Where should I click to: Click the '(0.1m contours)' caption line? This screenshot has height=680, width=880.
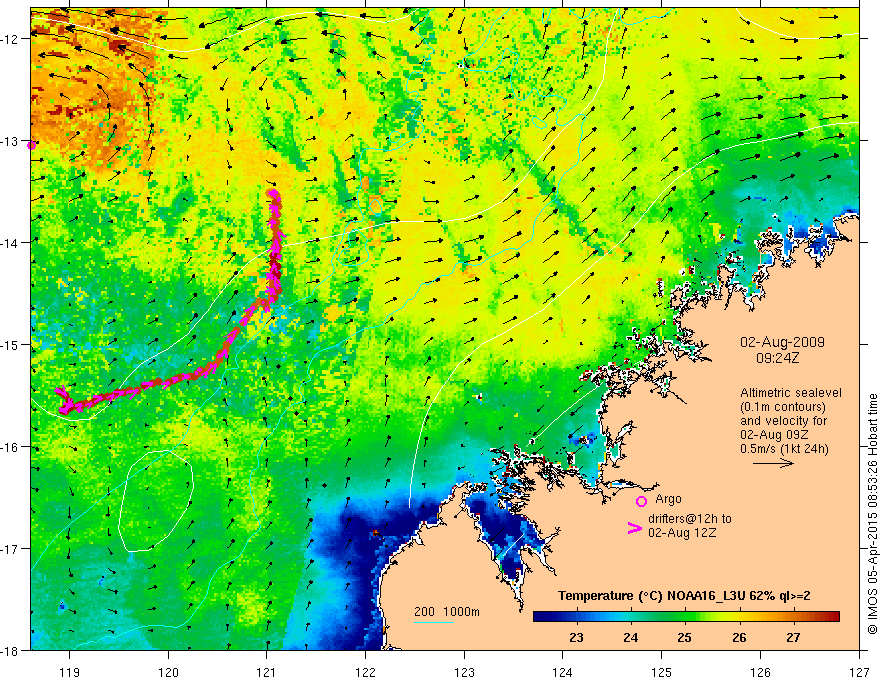click(783, 407)
